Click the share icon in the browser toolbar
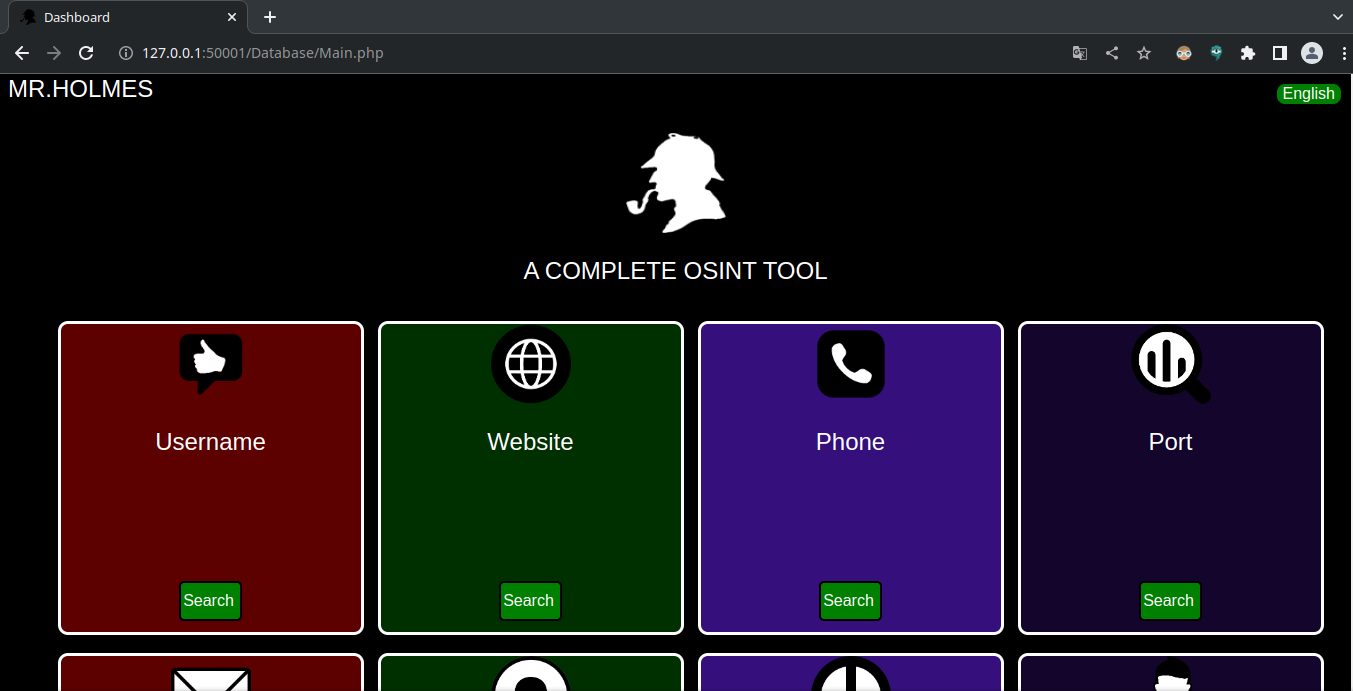The width and height of the screenshot is (1353, 691). tap(1111, 53)
